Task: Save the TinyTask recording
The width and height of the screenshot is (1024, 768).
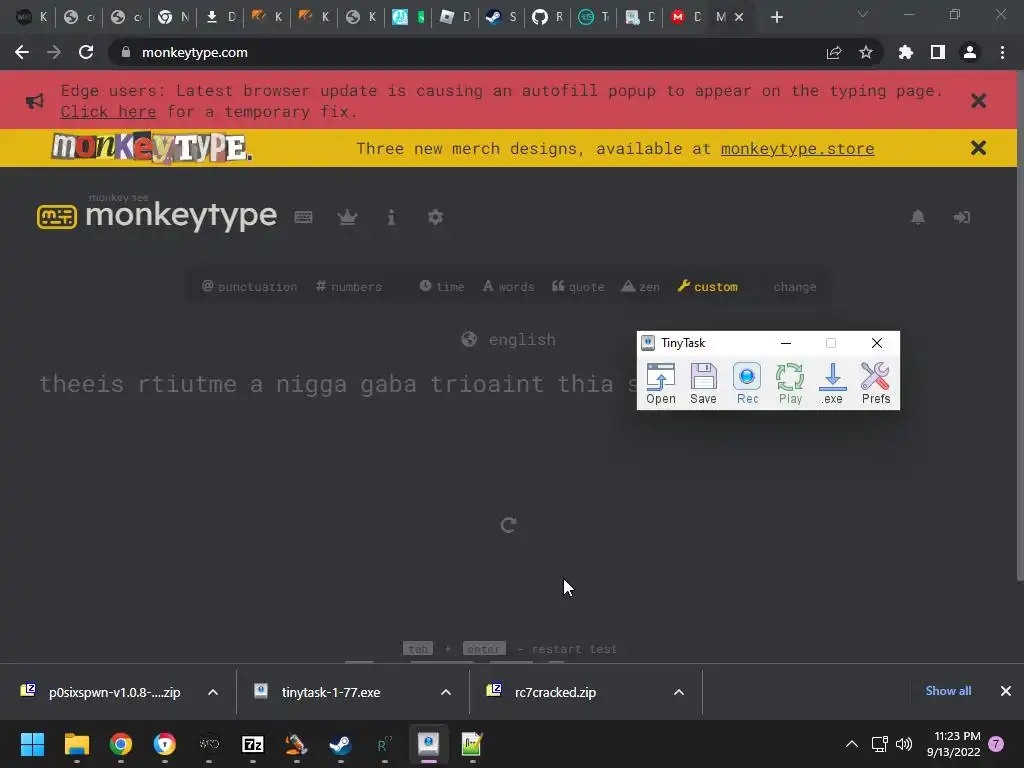Action: pos(703,383)
